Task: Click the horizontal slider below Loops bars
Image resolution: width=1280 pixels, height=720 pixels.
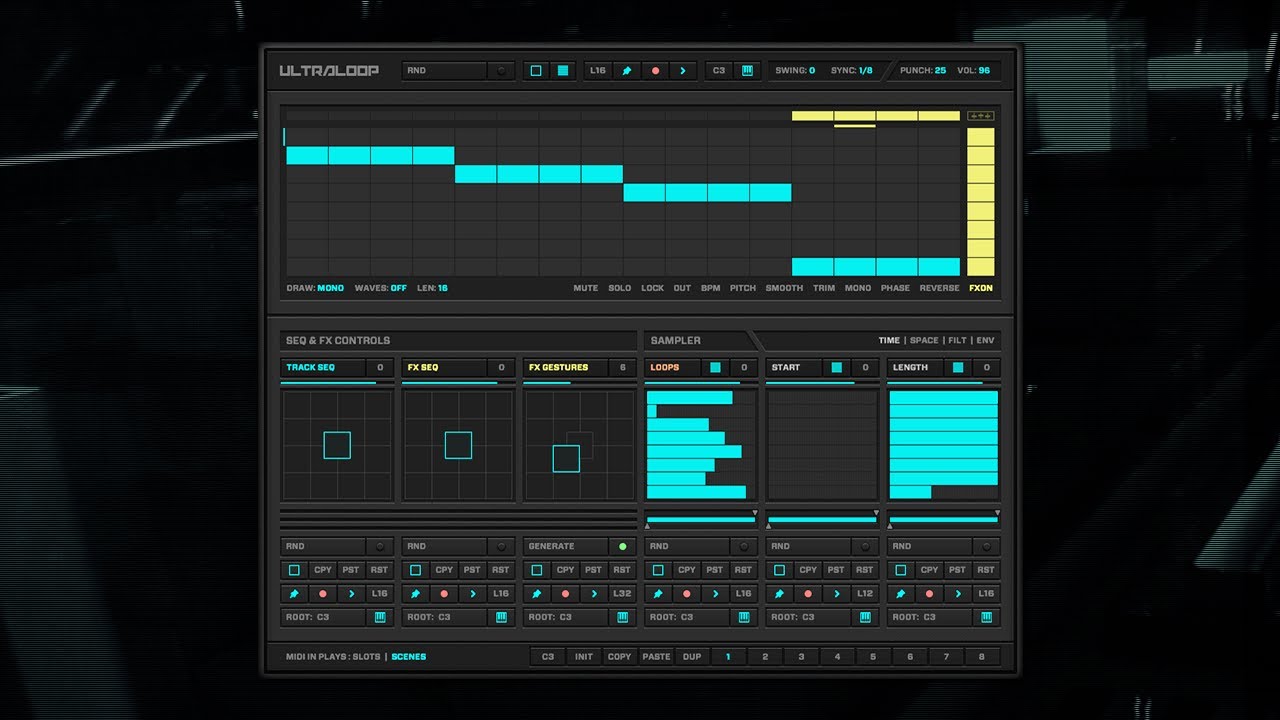Action: pos(701,520)
